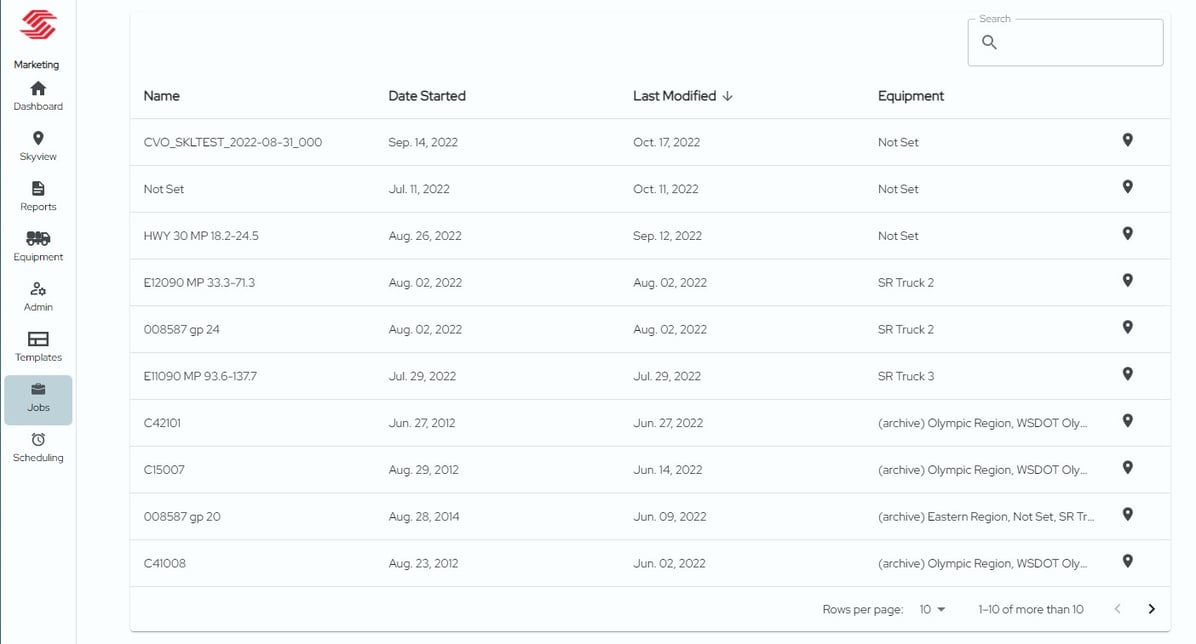
Task: Open the Rows per page dropdown
Action: coord(930,609)
